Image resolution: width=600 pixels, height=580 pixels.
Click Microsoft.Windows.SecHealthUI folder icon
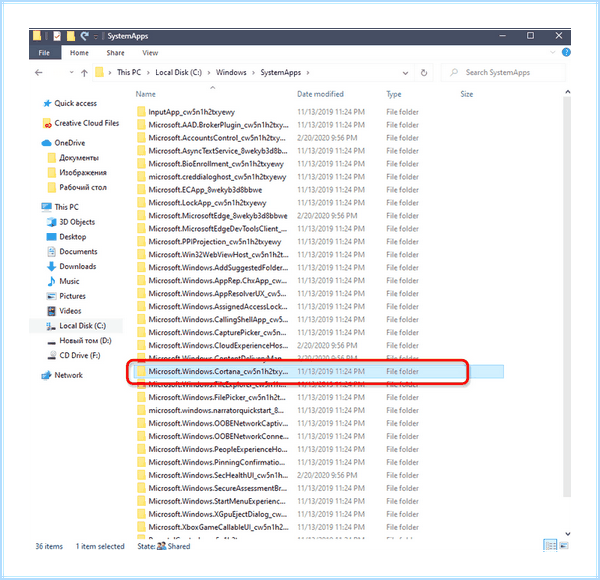point(141,475)
